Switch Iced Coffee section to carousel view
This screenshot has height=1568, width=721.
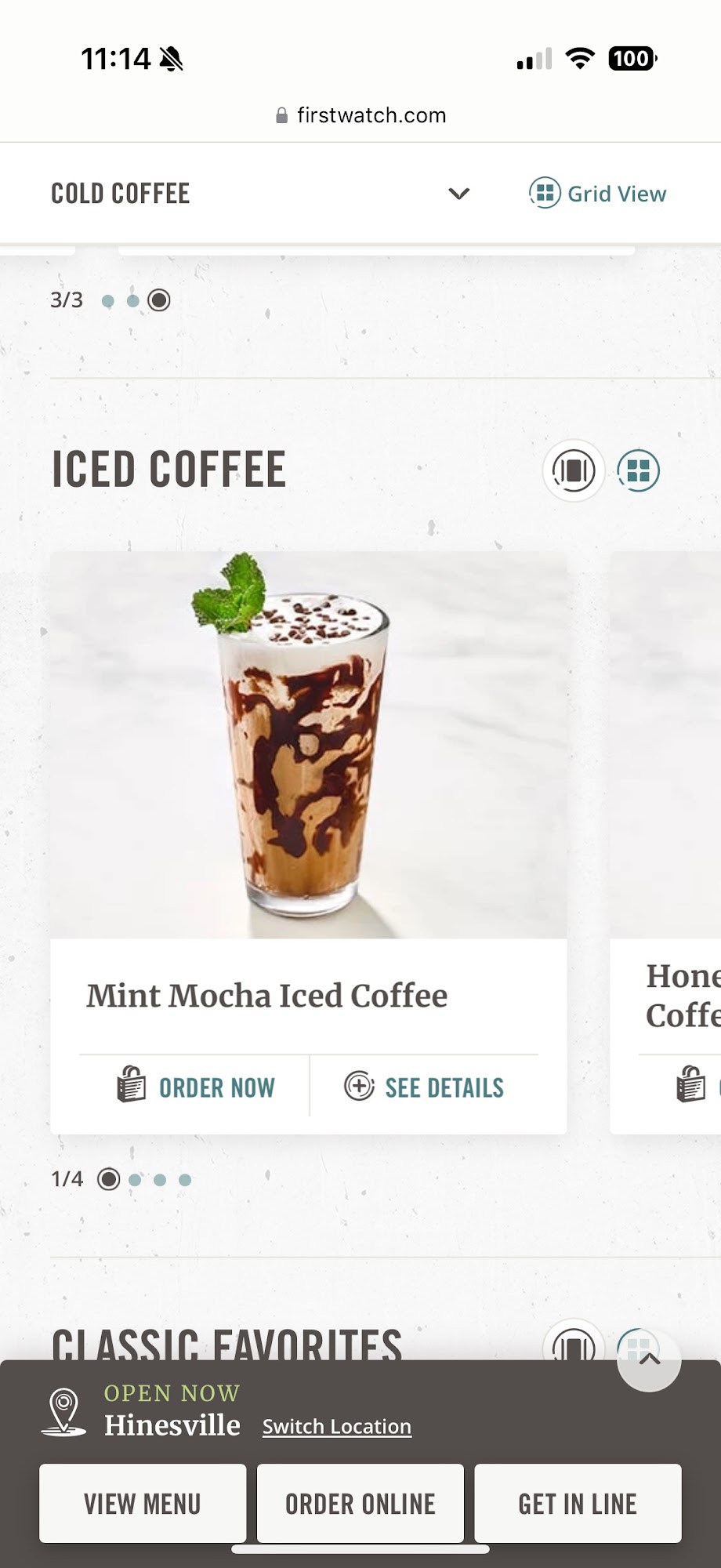(574, 470)
